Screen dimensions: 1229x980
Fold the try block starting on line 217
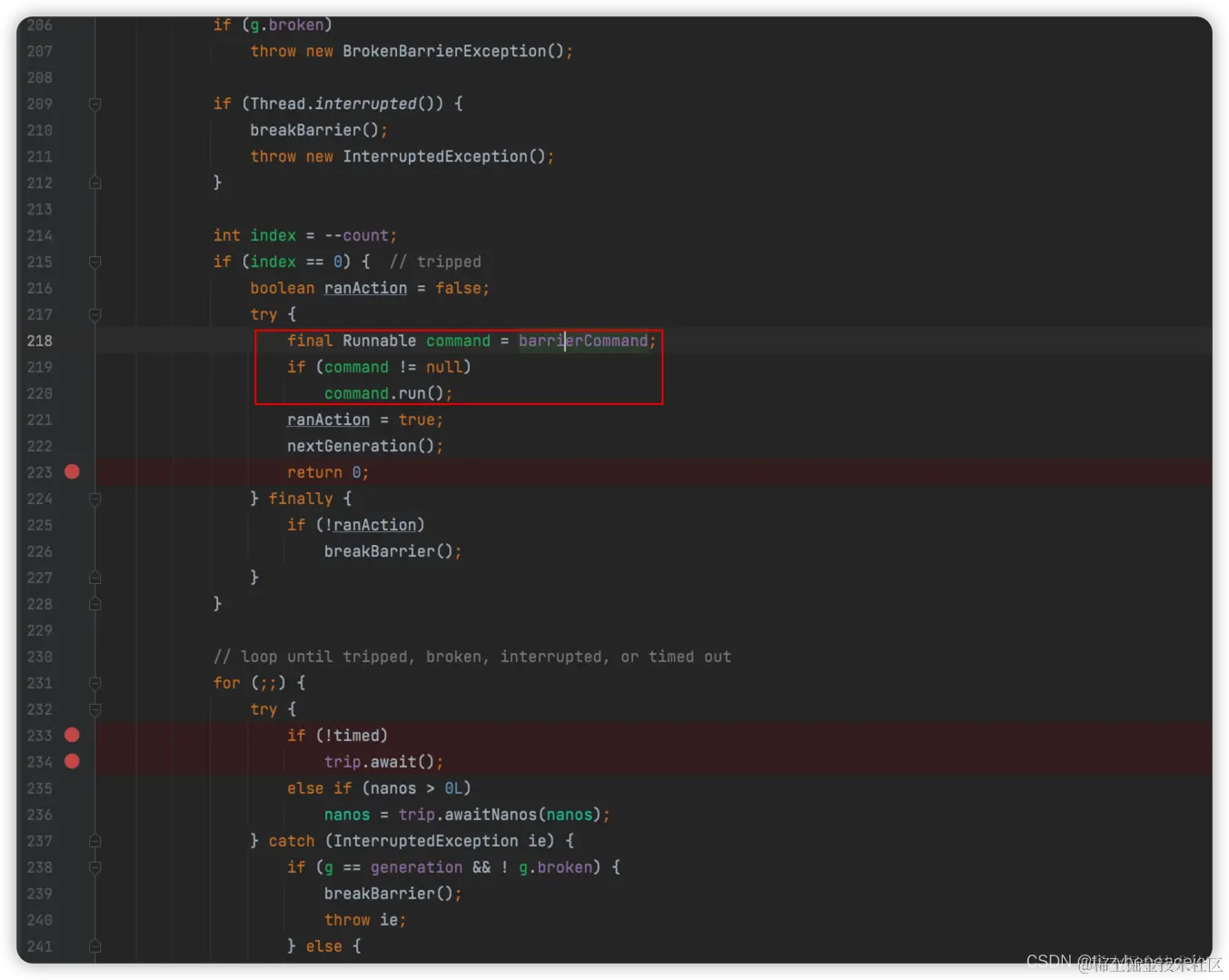pos(94,314)
